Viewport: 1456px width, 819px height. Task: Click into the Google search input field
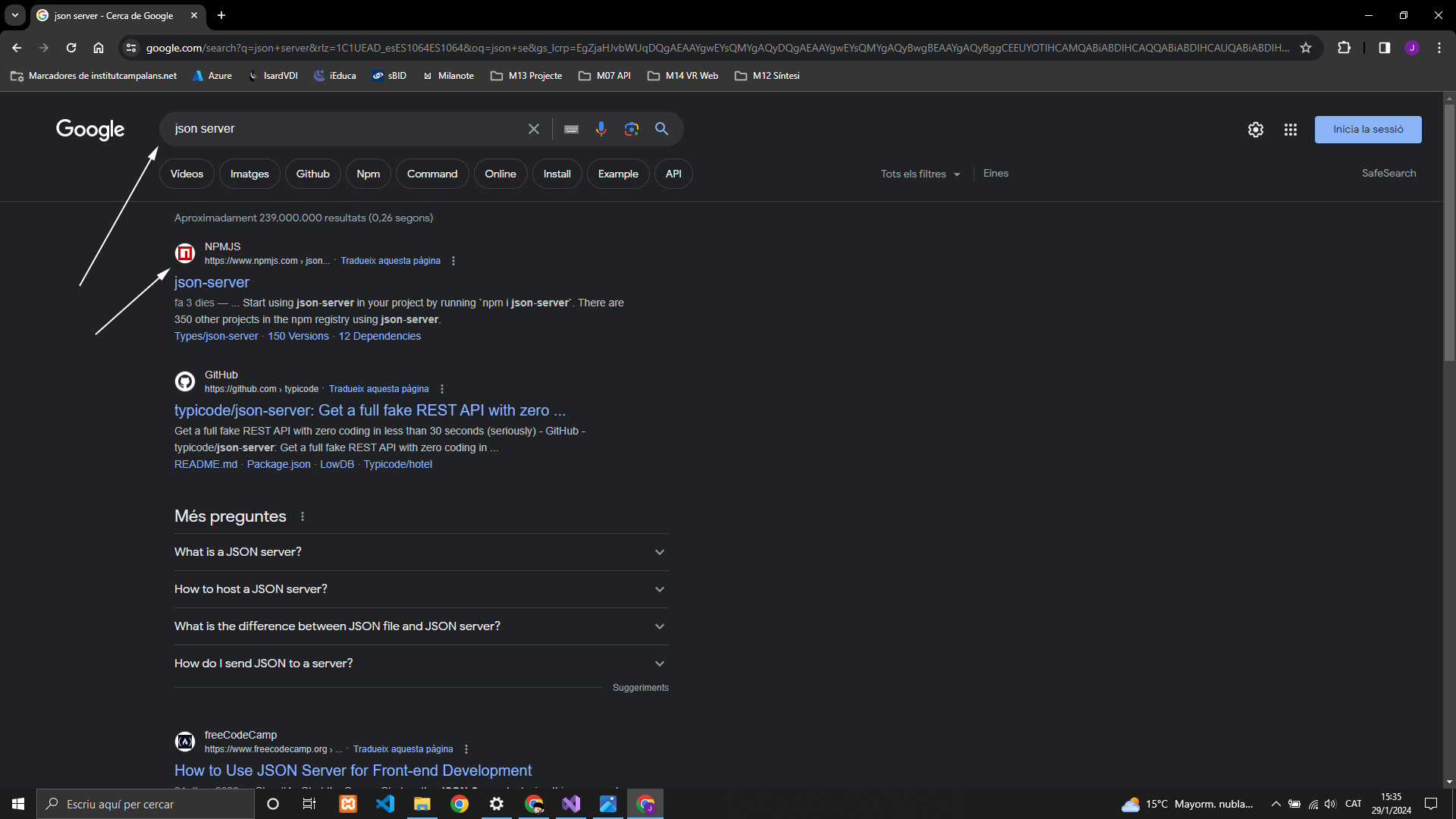341,129
